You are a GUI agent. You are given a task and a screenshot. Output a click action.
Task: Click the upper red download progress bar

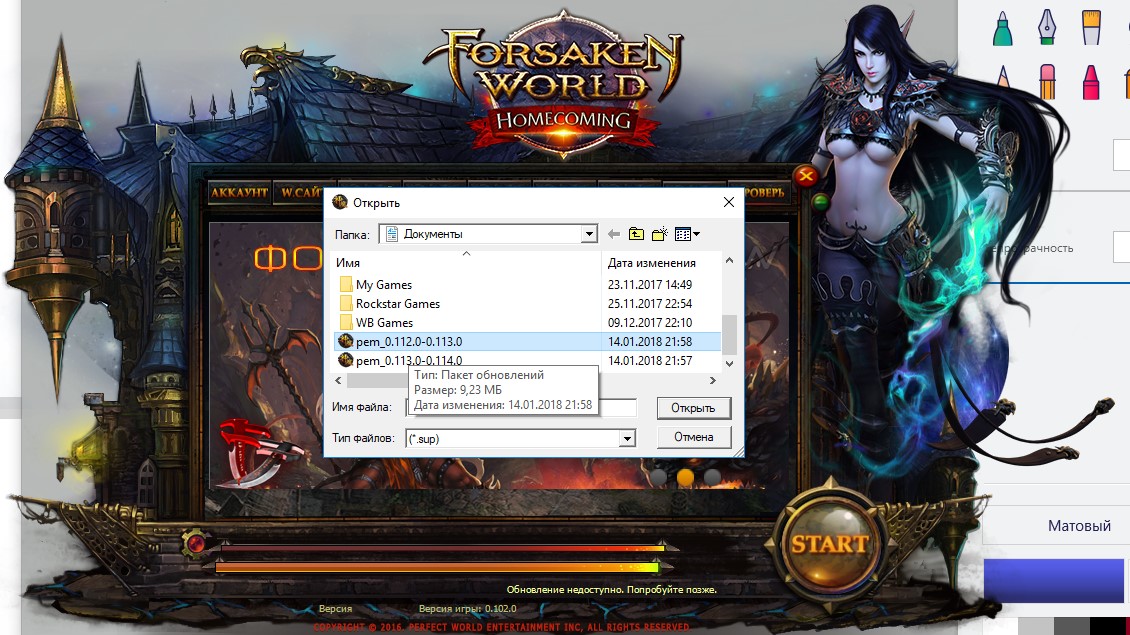click(442, 549)
